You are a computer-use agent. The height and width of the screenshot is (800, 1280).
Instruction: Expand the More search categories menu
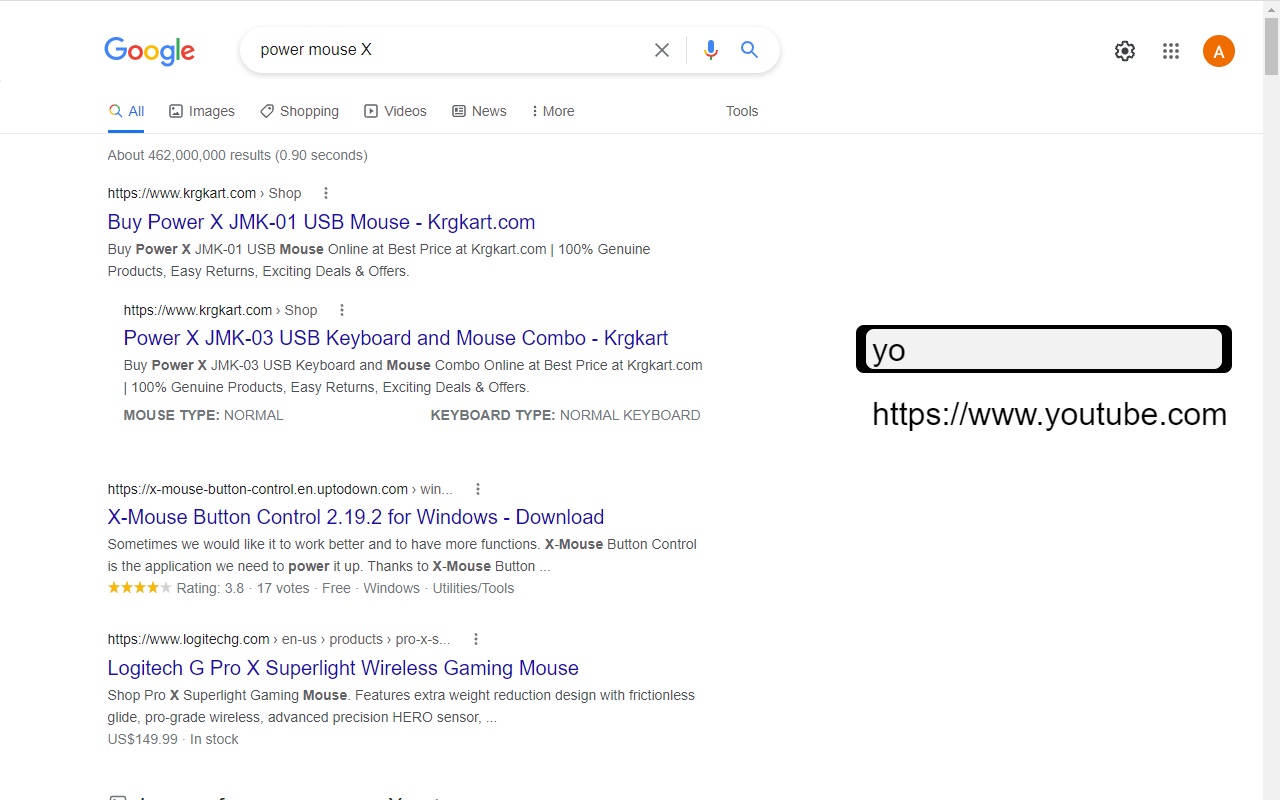pos(553,111)
